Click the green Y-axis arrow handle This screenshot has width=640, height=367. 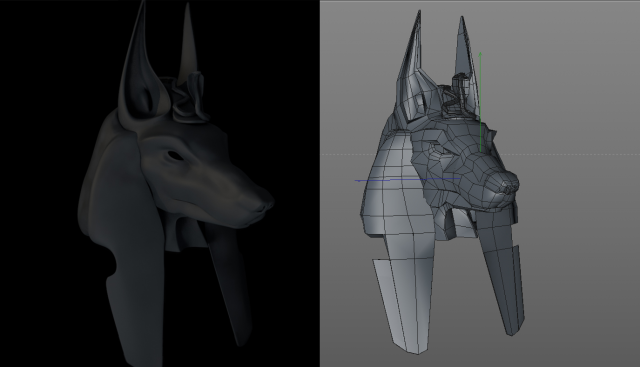(480, 54)
